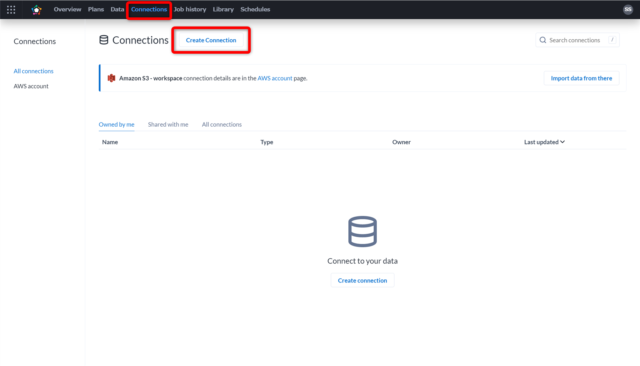Sort by the Type column header
The height and width of the screenshot is (366, 640).
[267, 142]
